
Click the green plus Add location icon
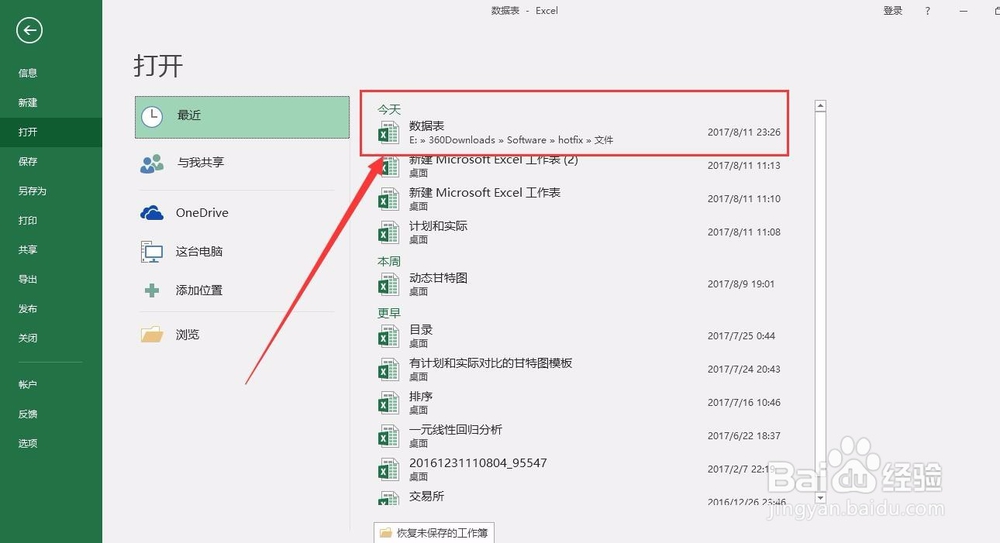[152, 291]
